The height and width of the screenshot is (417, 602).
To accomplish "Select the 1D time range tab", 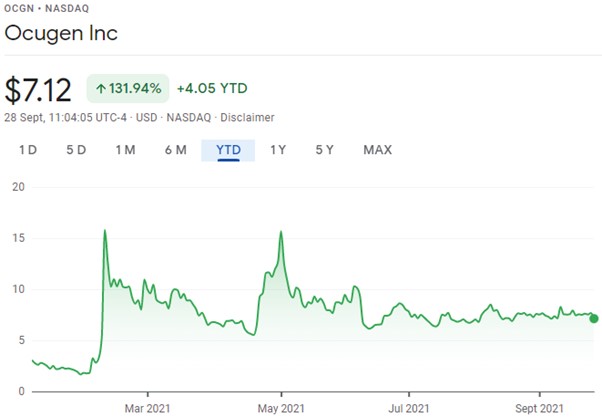I will (28, 150).
